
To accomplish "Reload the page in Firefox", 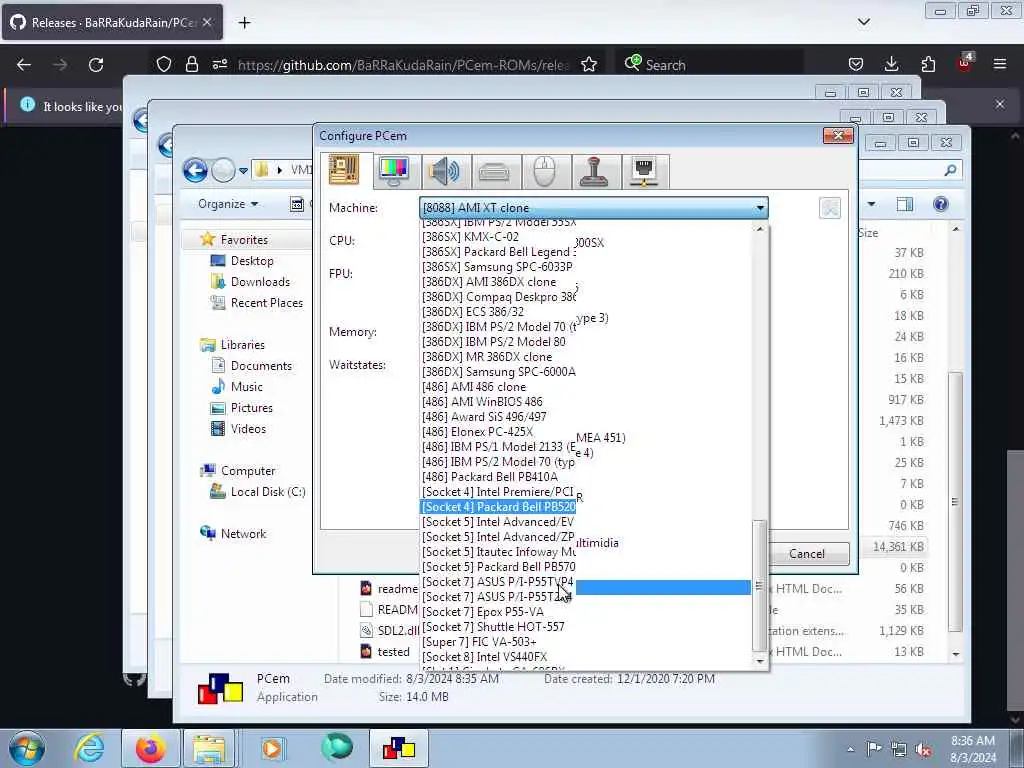I will pos(96,65).
